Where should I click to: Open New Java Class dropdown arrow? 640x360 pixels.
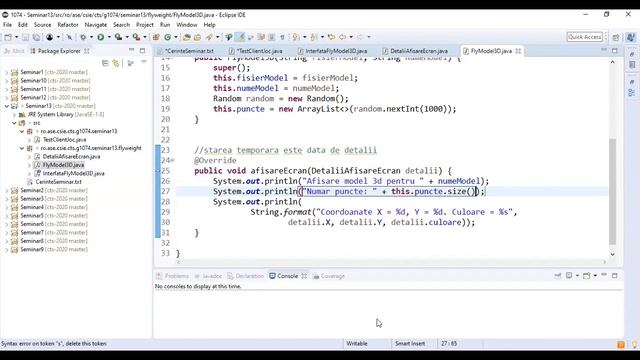176,37
